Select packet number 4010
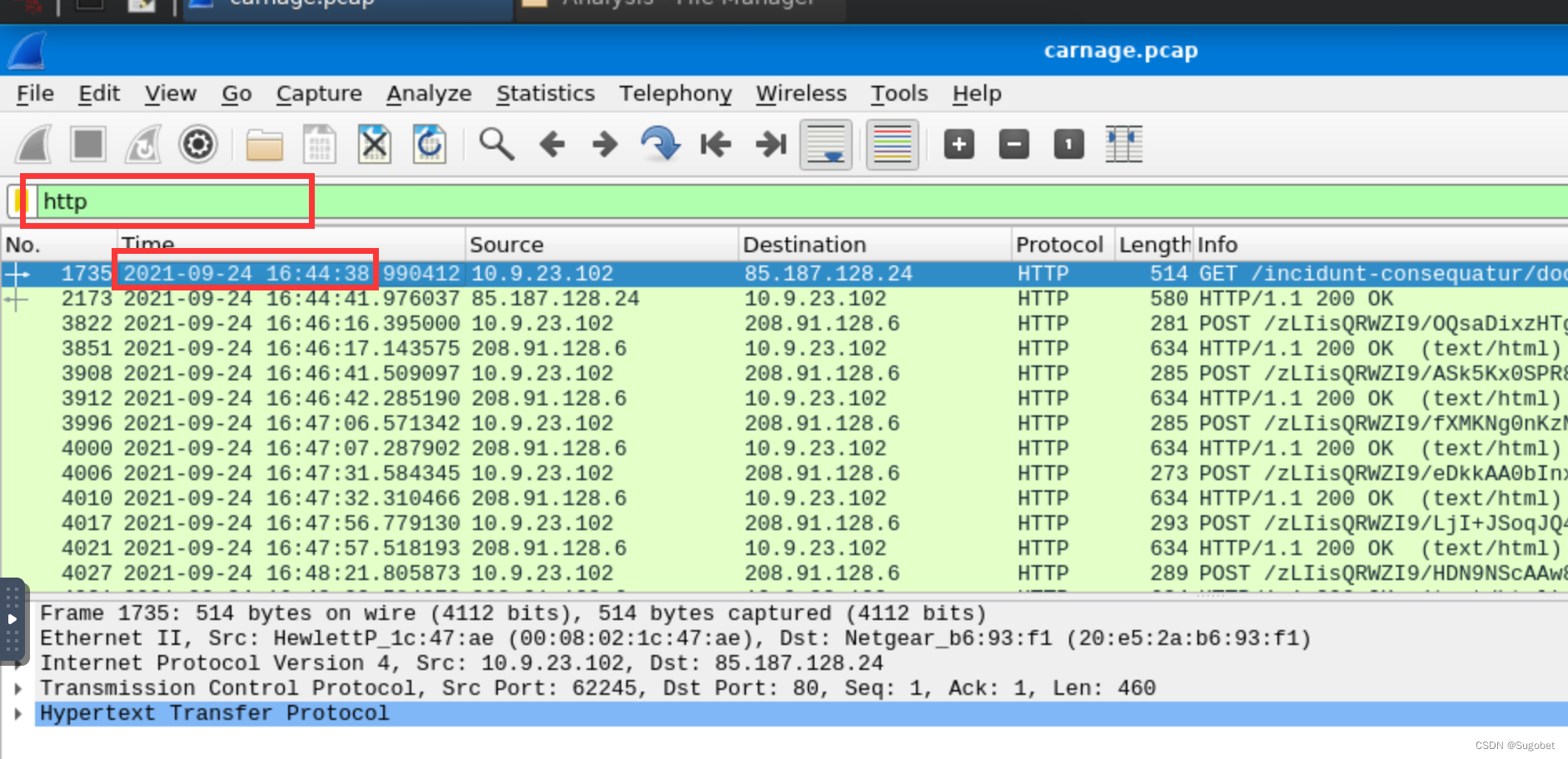 784,499
